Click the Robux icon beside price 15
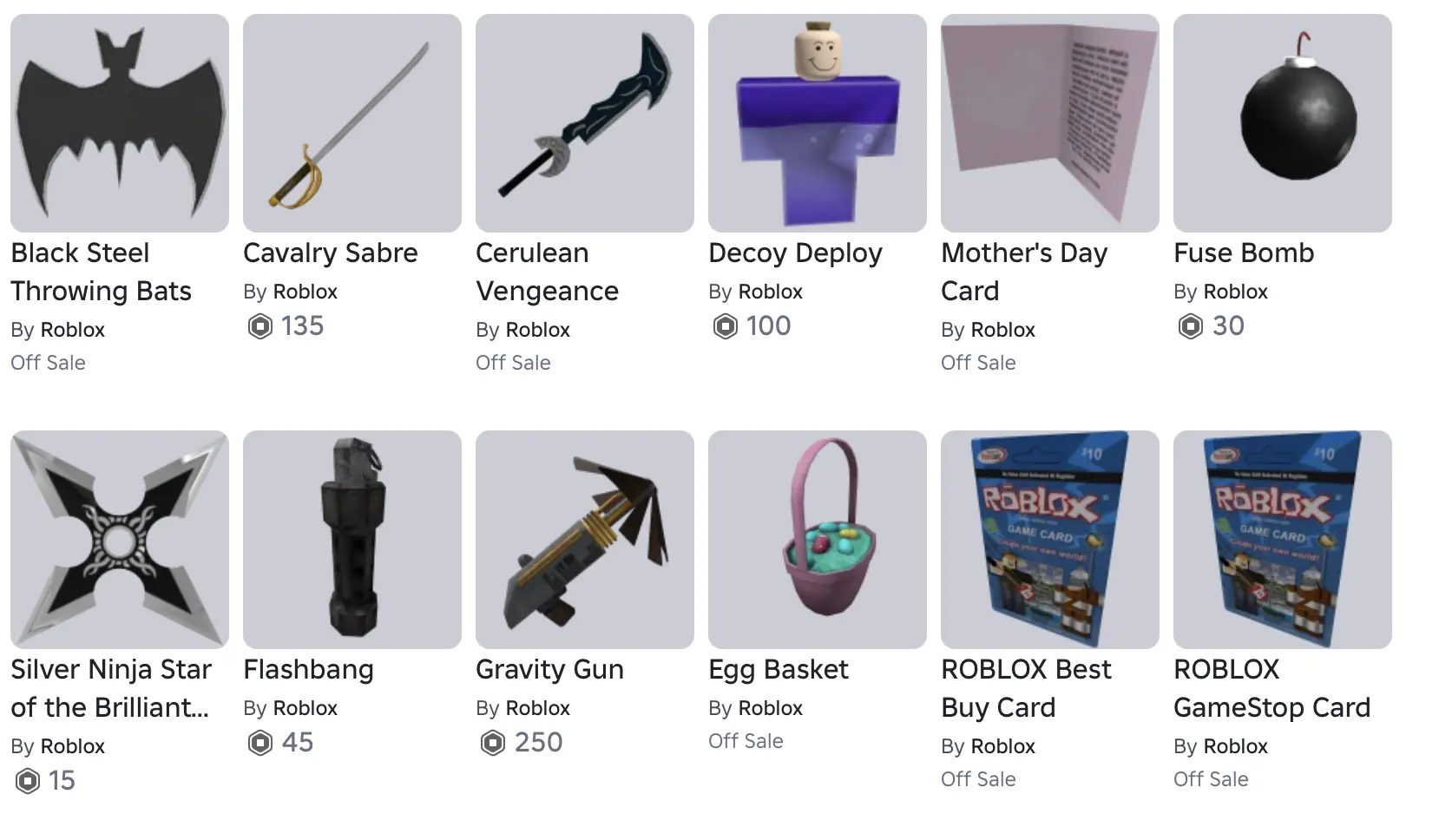 (x=28, y=781)
